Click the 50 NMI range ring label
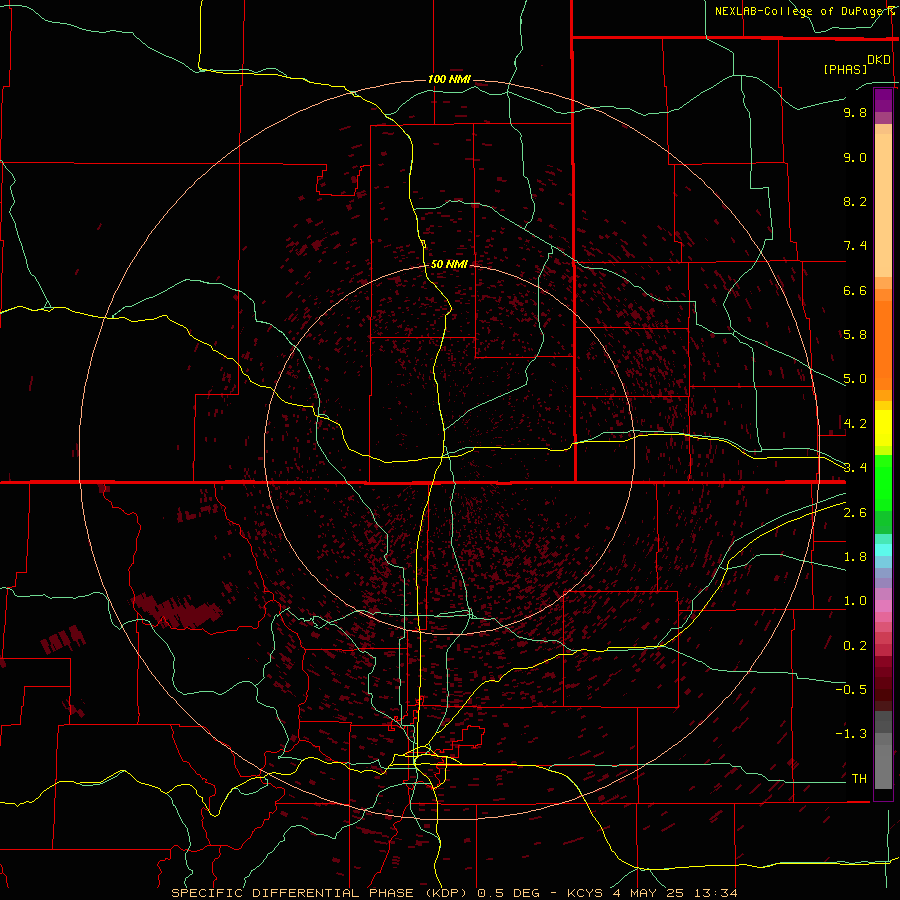 (449, 264)
